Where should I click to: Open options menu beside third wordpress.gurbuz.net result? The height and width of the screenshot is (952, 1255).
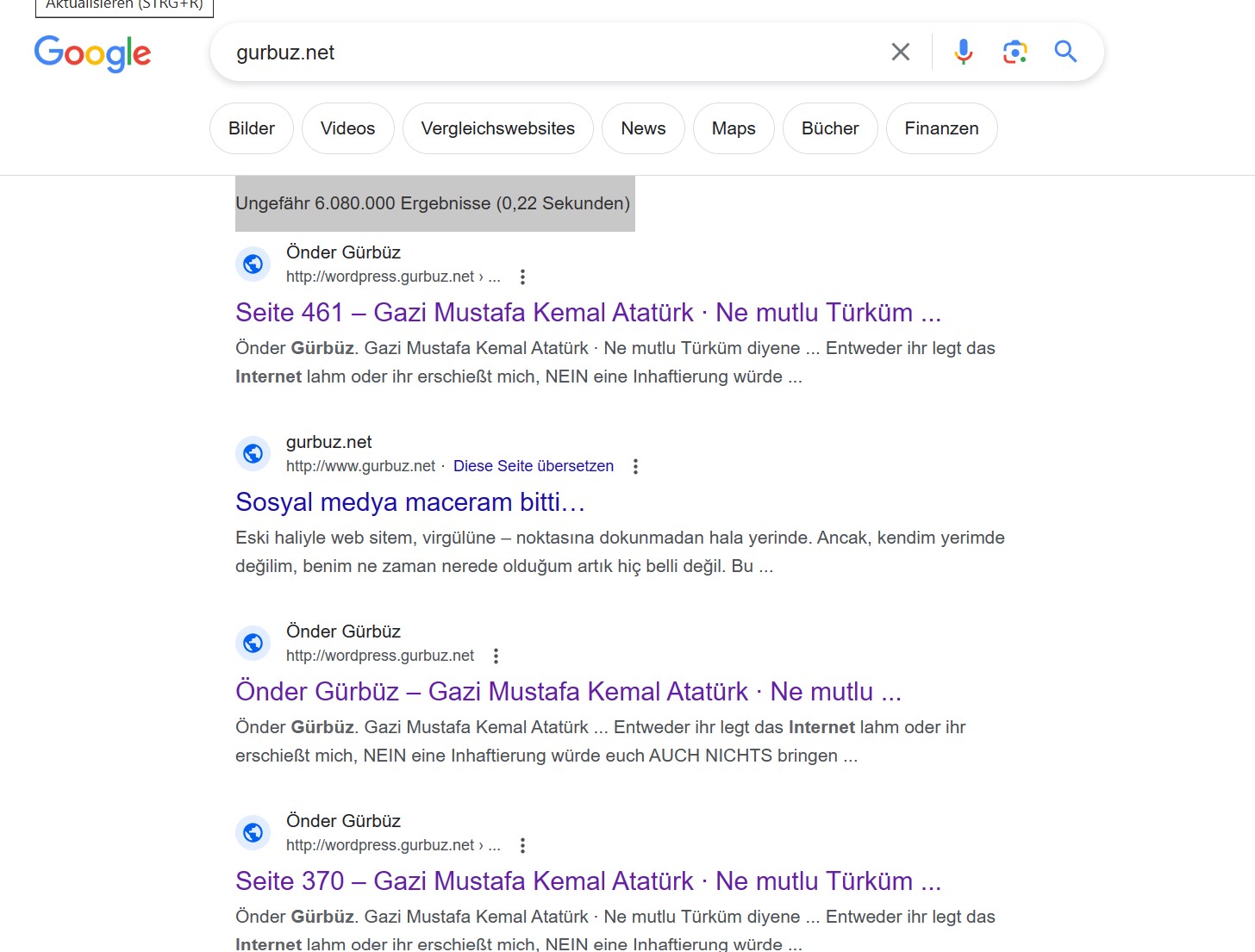pos(496,656)
